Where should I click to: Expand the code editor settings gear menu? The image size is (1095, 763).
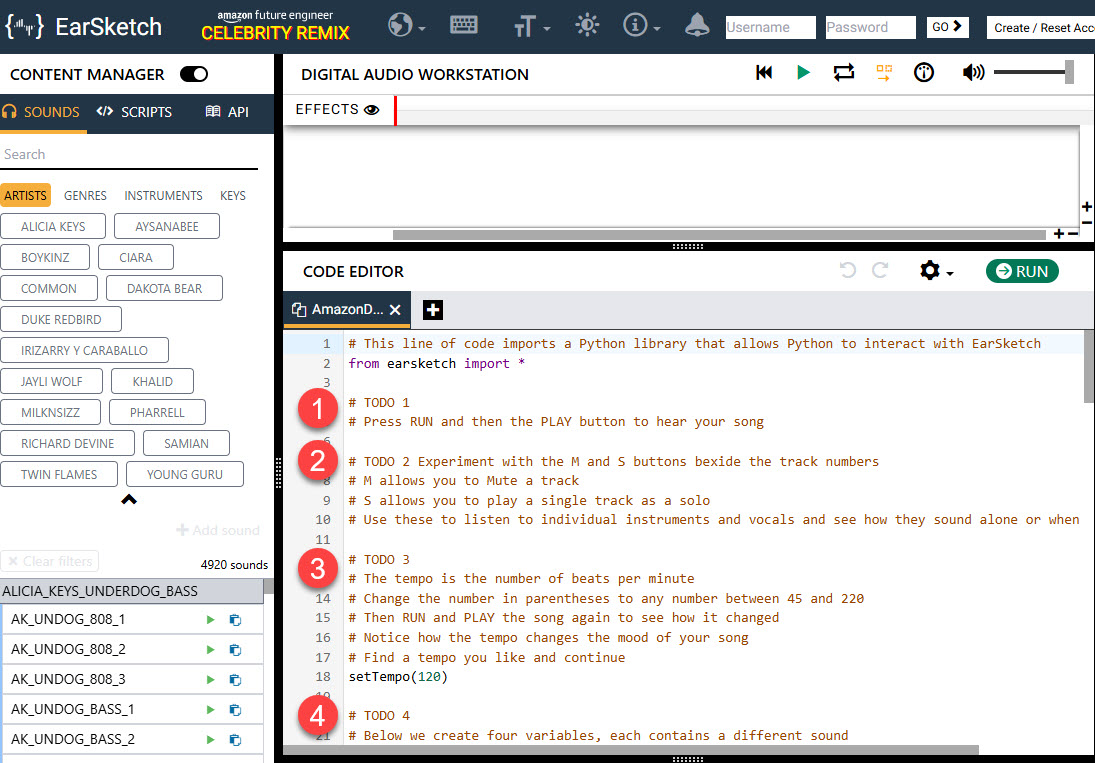(x=935, y=271)
